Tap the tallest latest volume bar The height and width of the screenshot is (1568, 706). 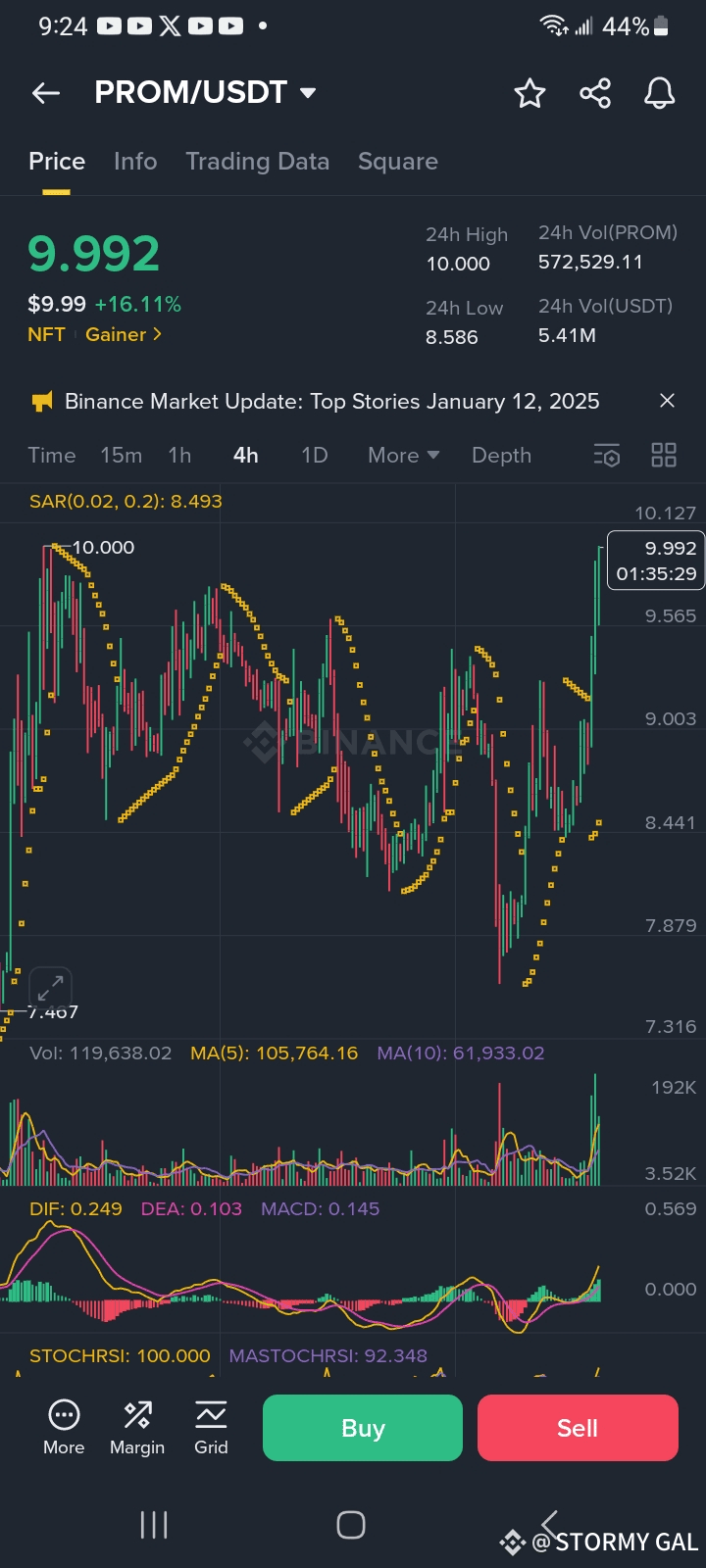click(594, 1129)
